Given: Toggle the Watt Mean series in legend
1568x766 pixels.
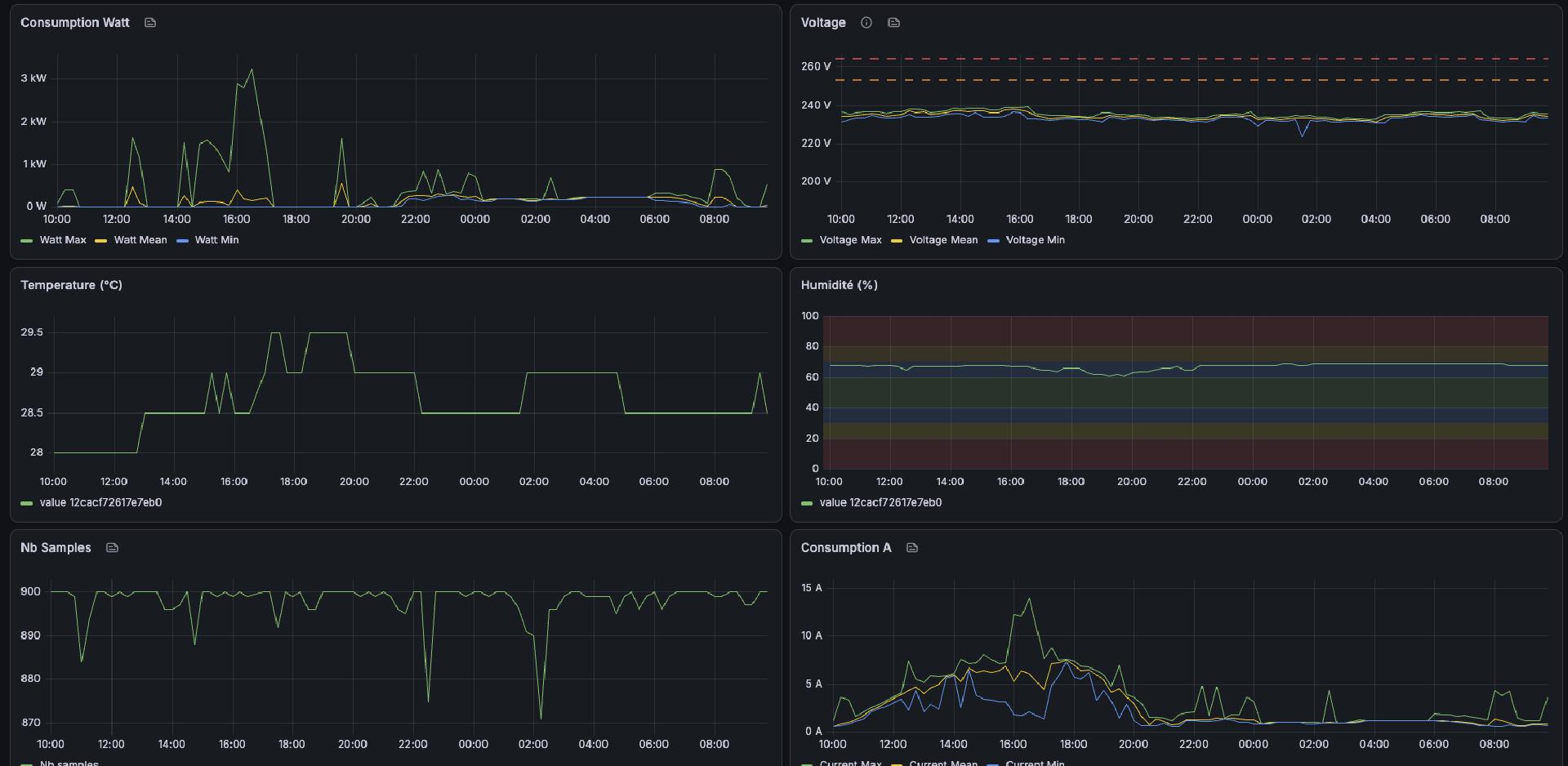Looking at the screenshot, I should [x=140, y=240].
